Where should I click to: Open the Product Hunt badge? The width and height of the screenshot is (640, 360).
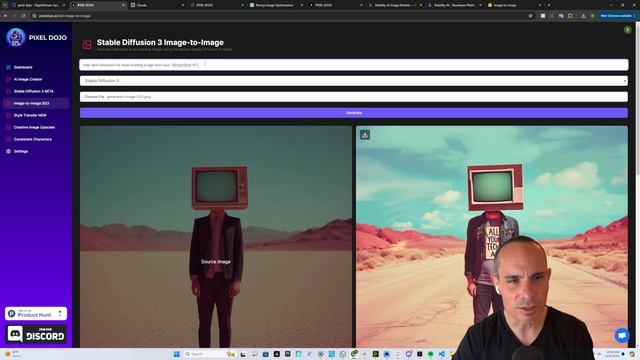(36, 313)
